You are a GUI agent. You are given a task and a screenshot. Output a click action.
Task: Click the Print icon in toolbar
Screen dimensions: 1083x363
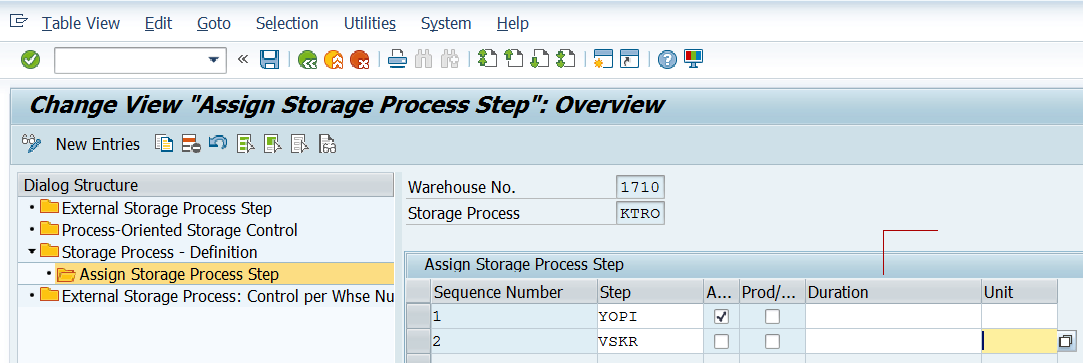tap(397, 59)
